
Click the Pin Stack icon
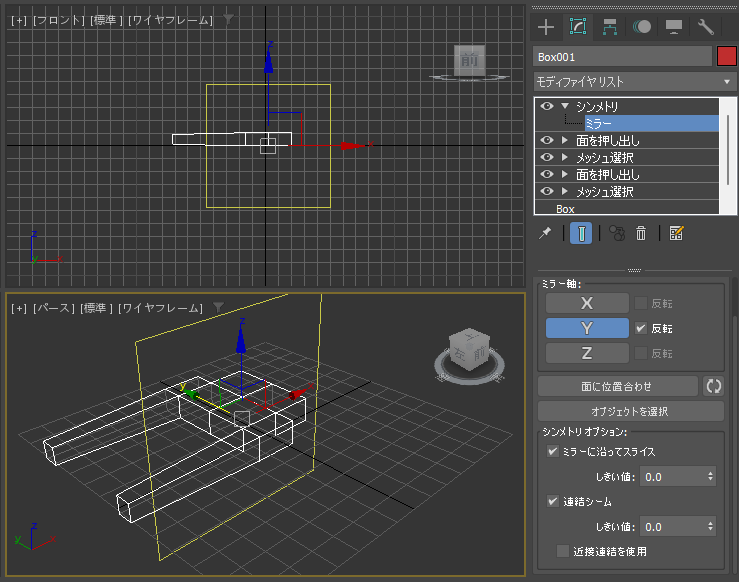[545, 233]
